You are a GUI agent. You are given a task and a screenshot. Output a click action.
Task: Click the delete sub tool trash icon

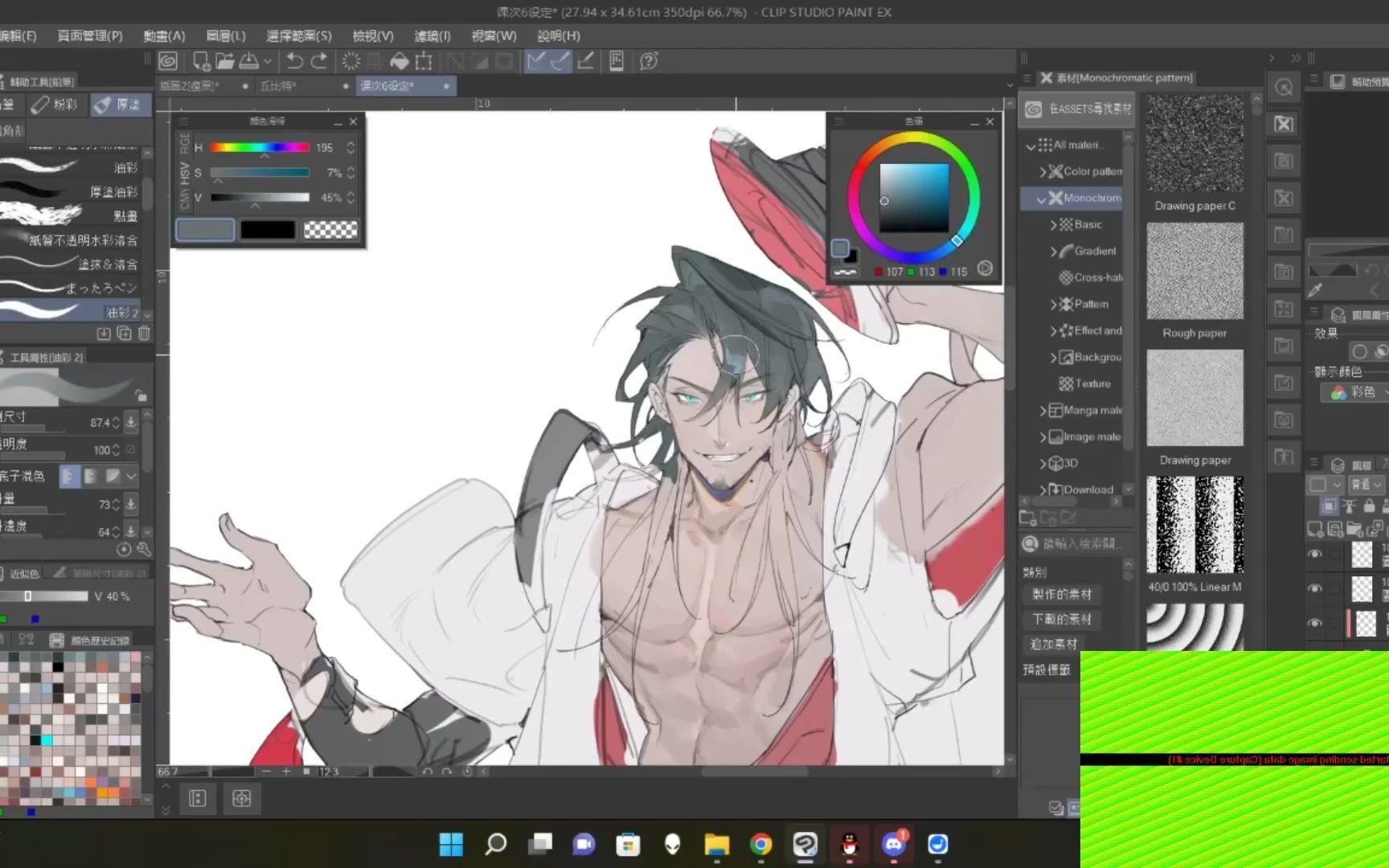tap(144, 333)
